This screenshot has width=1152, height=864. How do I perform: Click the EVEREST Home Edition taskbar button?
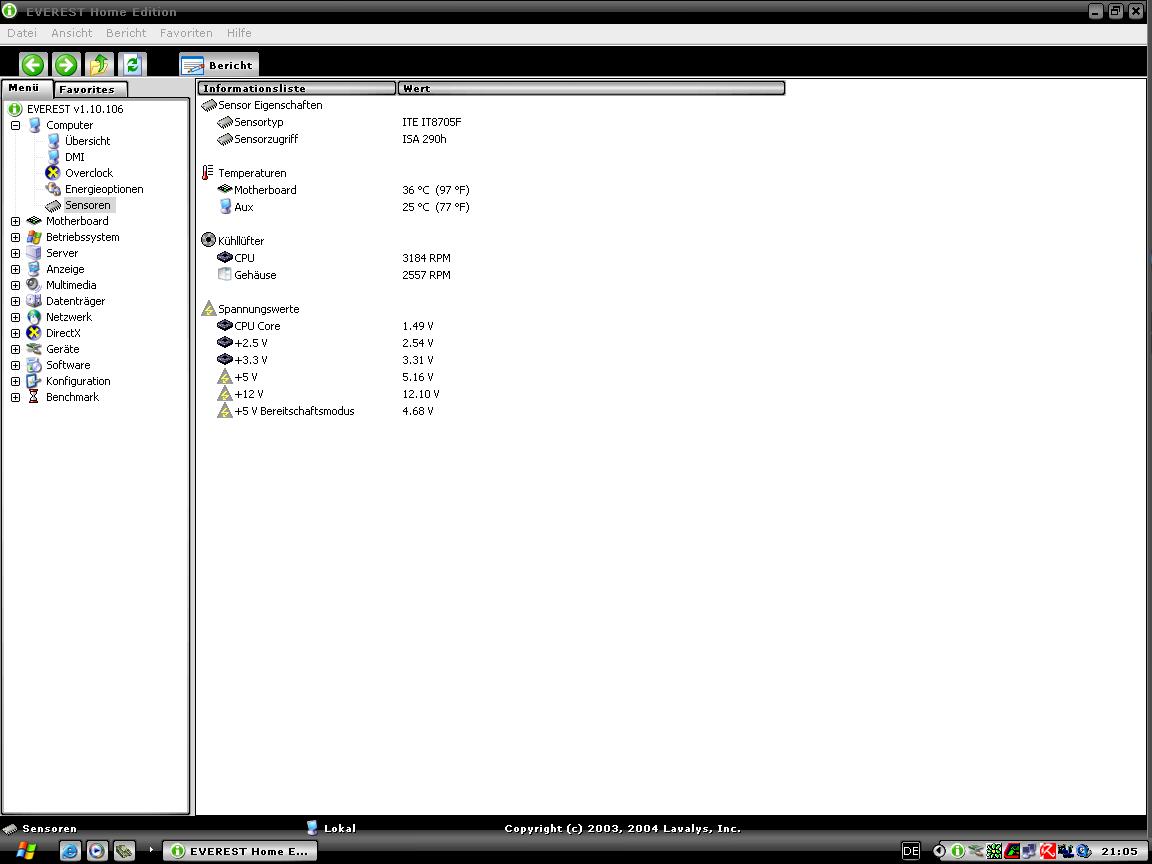pos(240,851)
